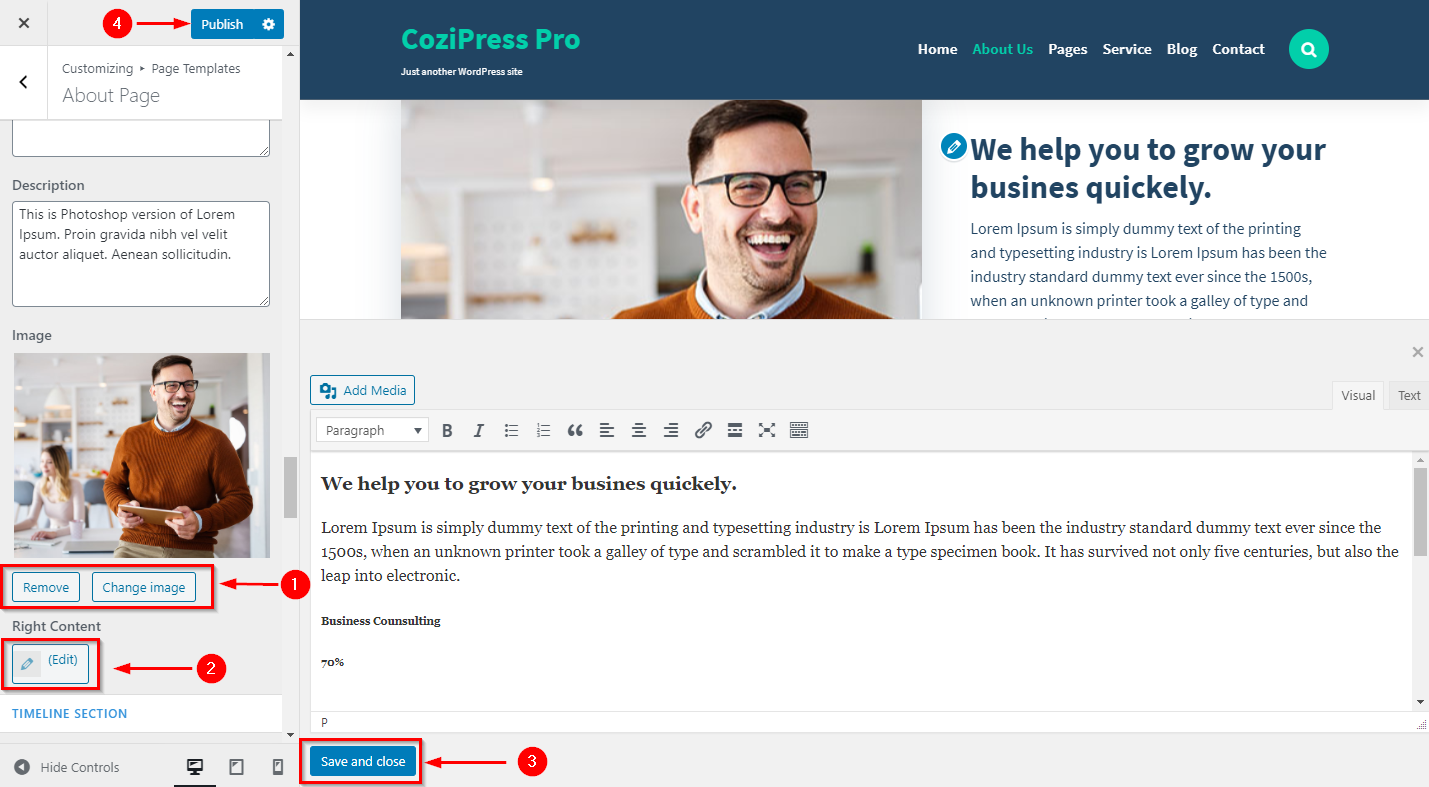
Task: Apply blockquote formatting
Action: (575, 430)
